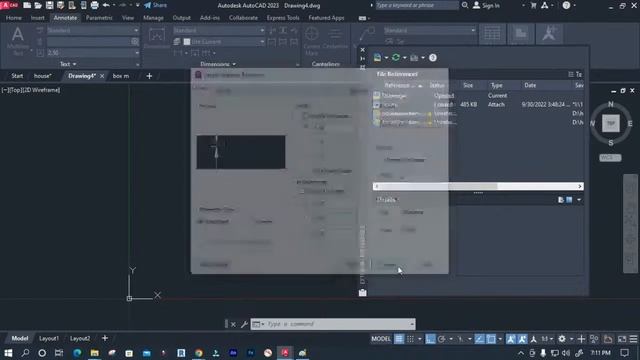Expand the Text panel flyout
The width and height of the screenshot is (640, 360).
pyautogui.click(x=68, y=64)
